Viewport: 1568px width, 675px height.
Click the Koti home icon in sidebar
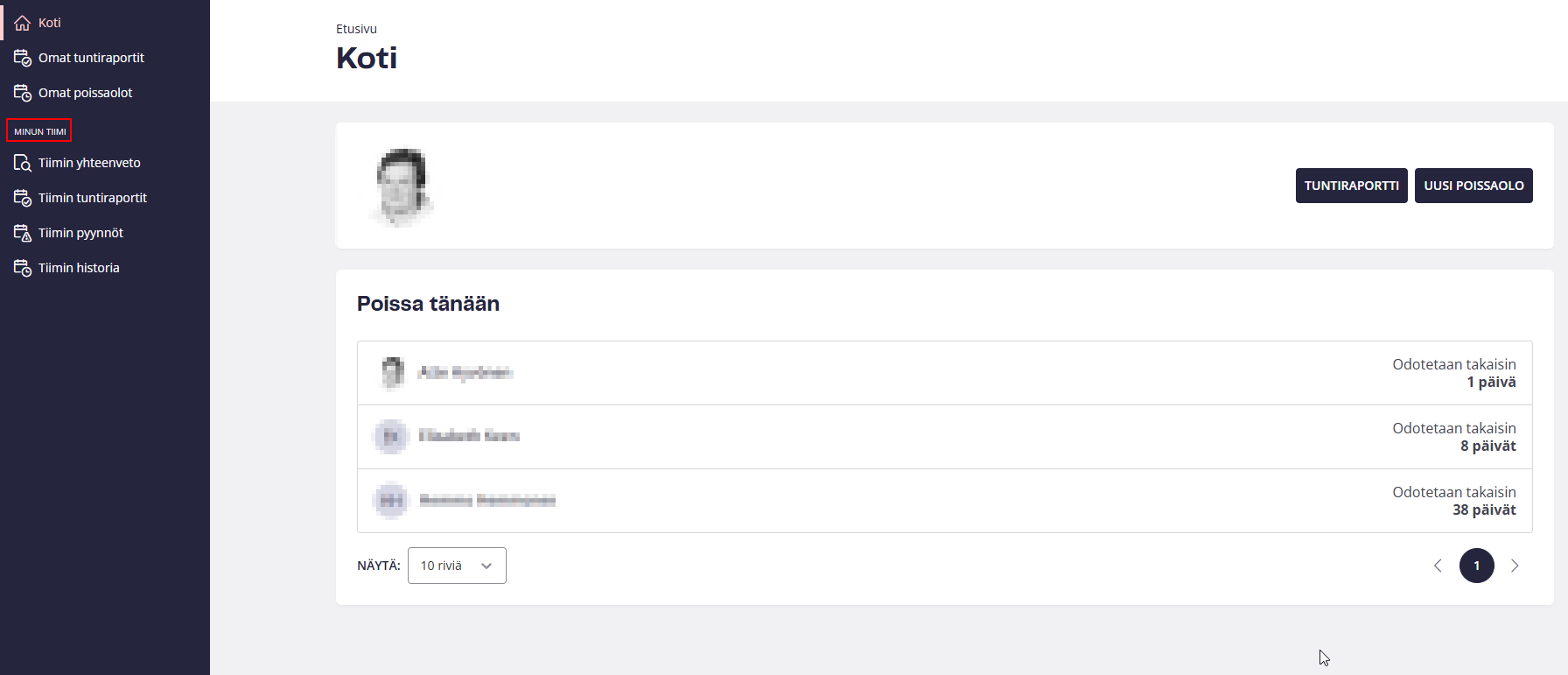pyautogui.click(x=23, y=23)
